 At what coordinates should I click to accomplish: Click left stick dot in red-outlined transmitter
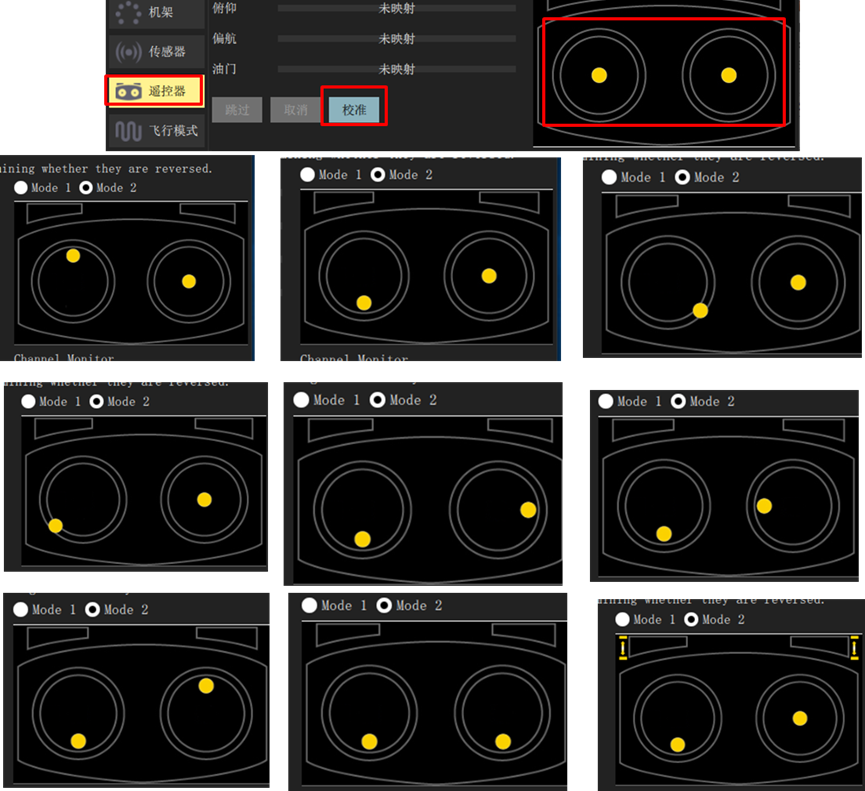[599, 75]
